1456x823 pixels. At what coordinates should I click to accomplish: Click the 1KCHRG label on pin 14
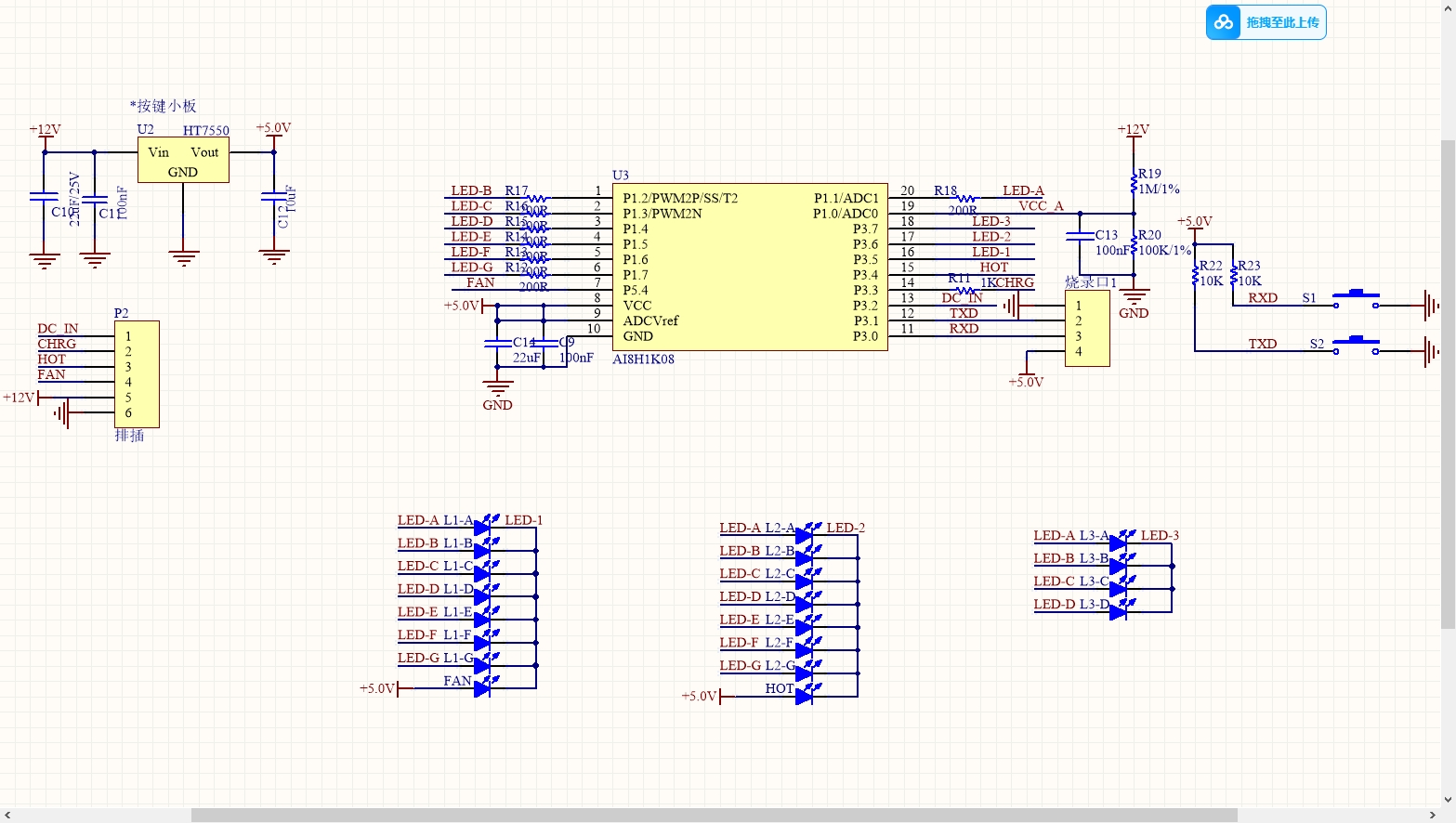click(x=1007, y=282)
